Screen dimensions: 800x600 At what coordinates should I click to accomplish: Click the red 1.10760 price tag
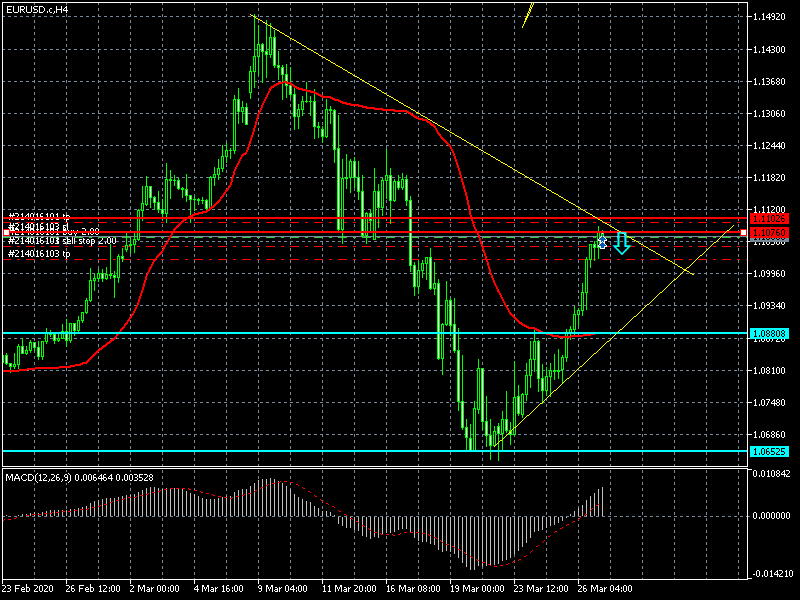click(768, 233)
